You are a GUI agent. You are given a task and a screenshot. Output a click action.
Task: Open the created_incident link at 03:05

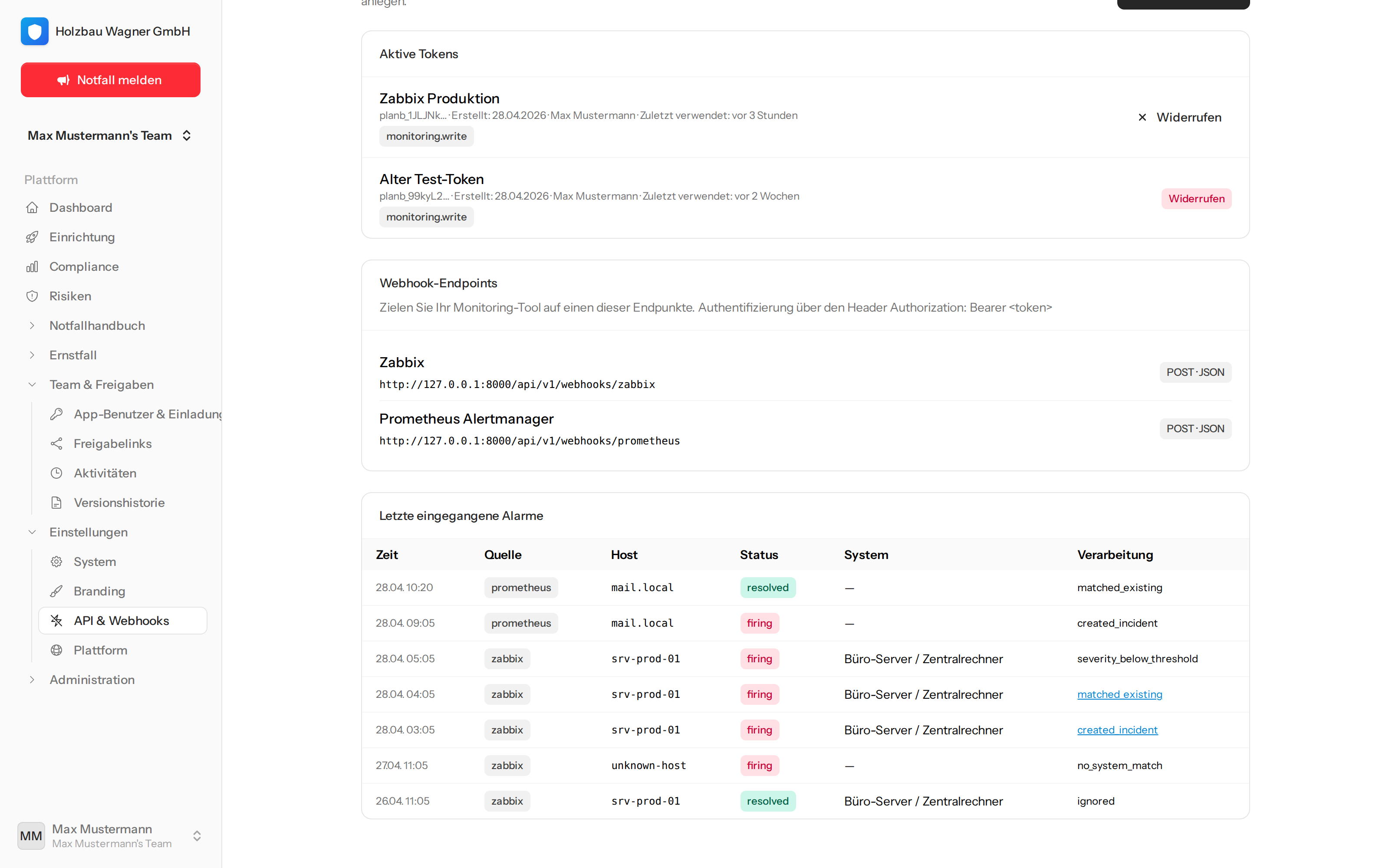pos(1117,730)
